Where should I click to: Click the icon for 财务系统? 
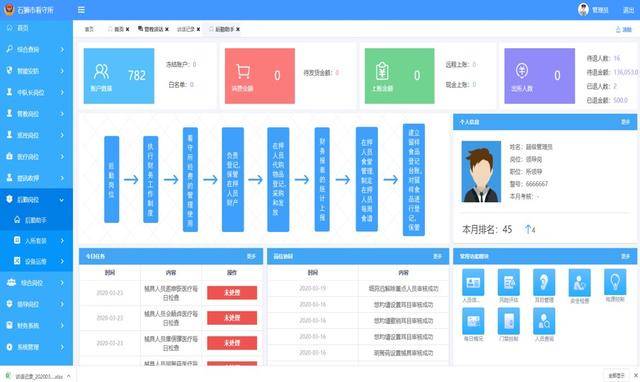(x=9, y=325)
